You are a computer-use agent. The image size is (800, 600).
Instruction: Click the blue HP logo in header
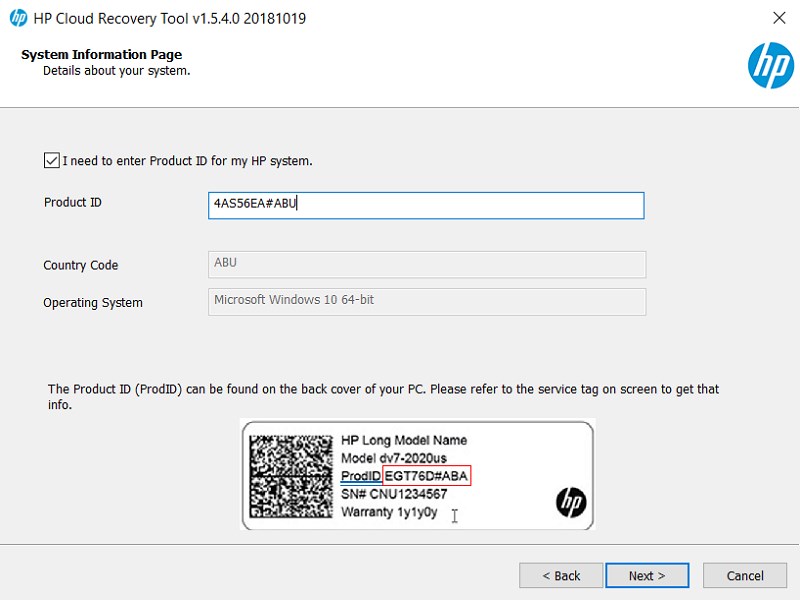[x=770, y=65]
